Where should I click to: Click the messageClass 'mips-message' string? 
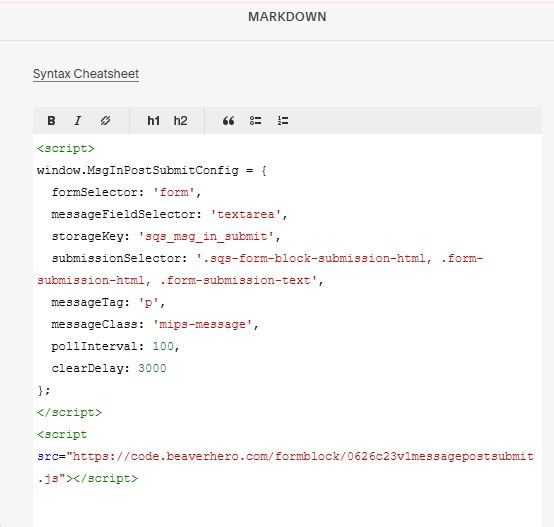point(202,324)
